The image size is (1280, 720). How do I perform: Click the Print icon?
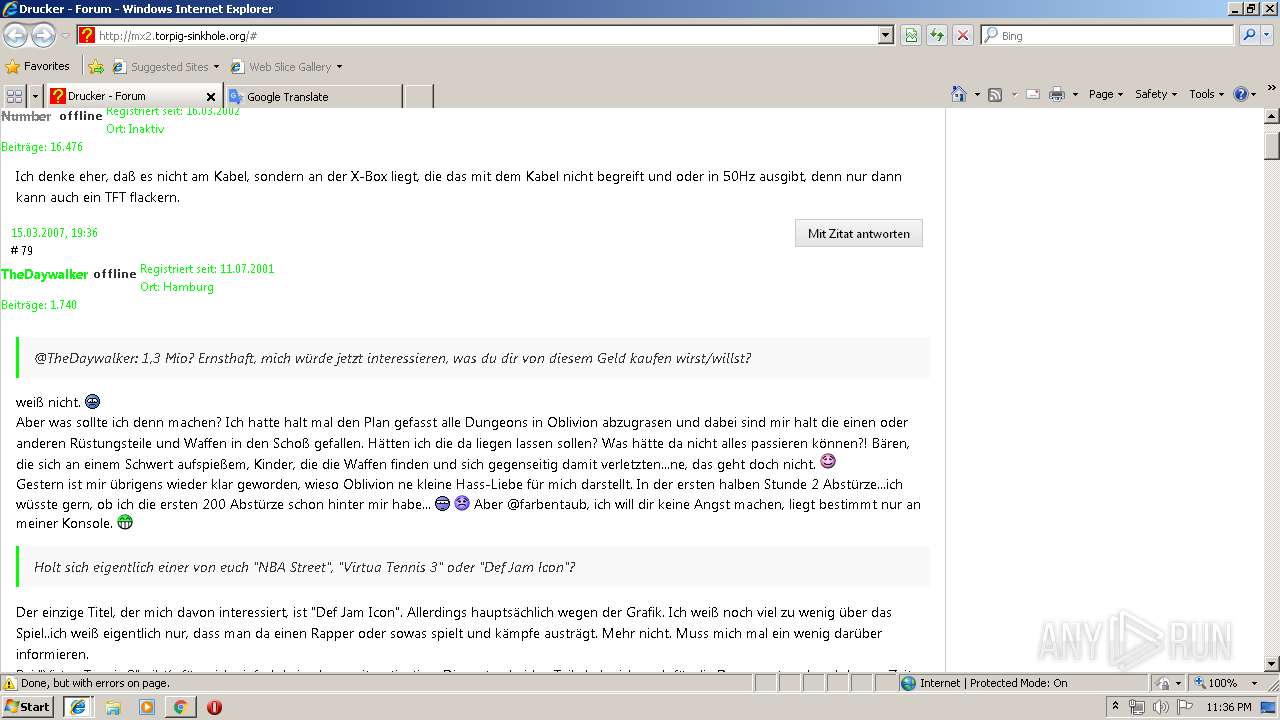click(1057, 94)
